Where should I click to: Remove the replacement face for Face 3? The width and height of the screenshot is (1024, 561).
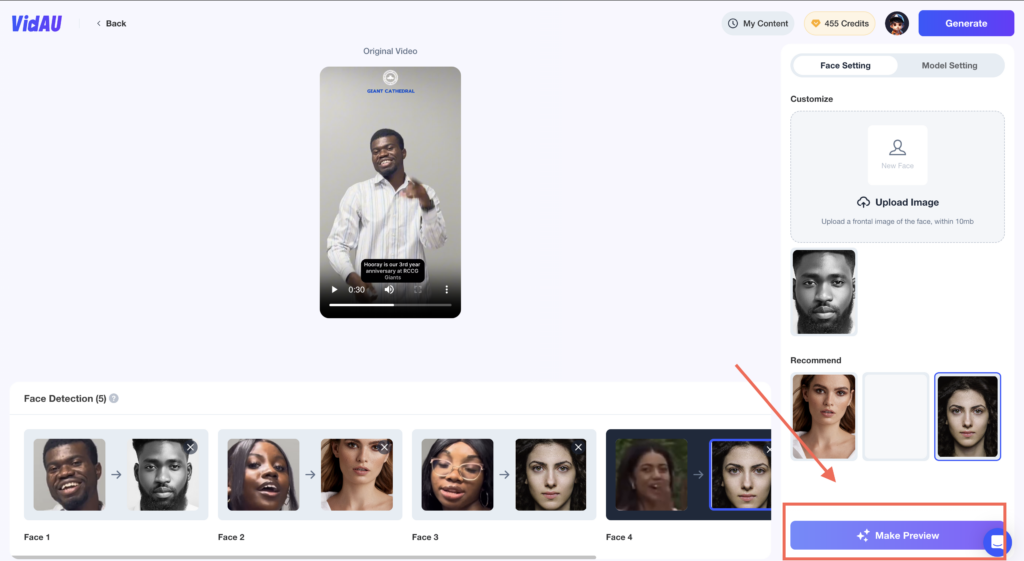(578, 447)
